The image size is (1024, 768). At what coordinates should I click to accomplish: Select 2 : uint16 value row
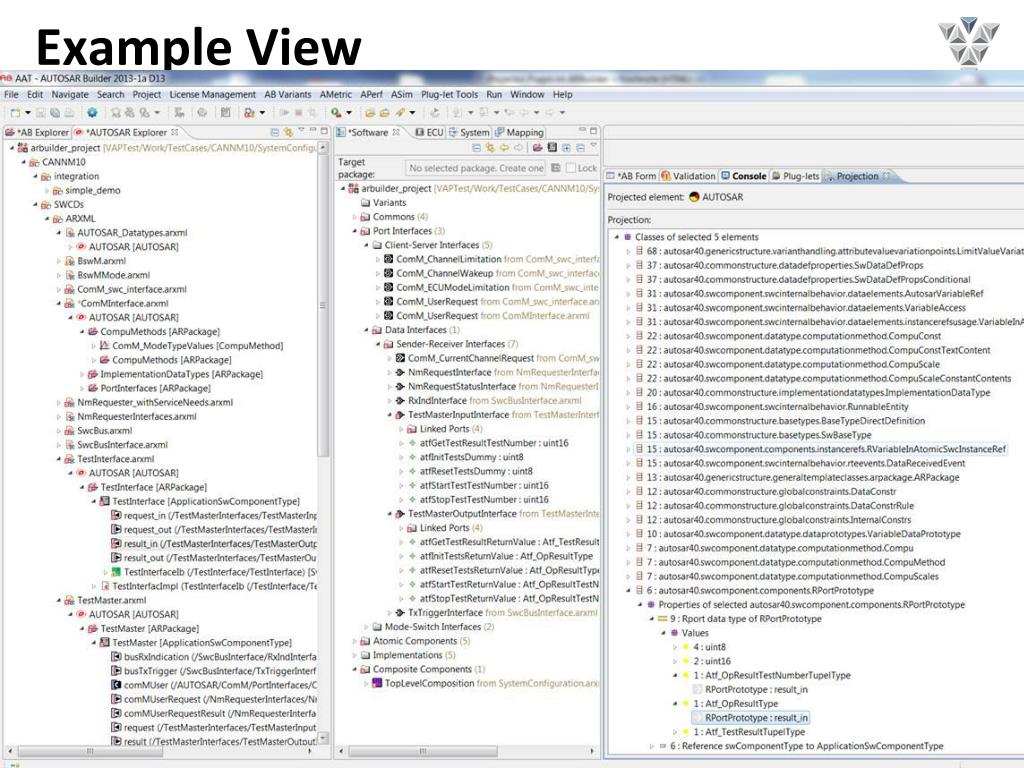(712, 661)
